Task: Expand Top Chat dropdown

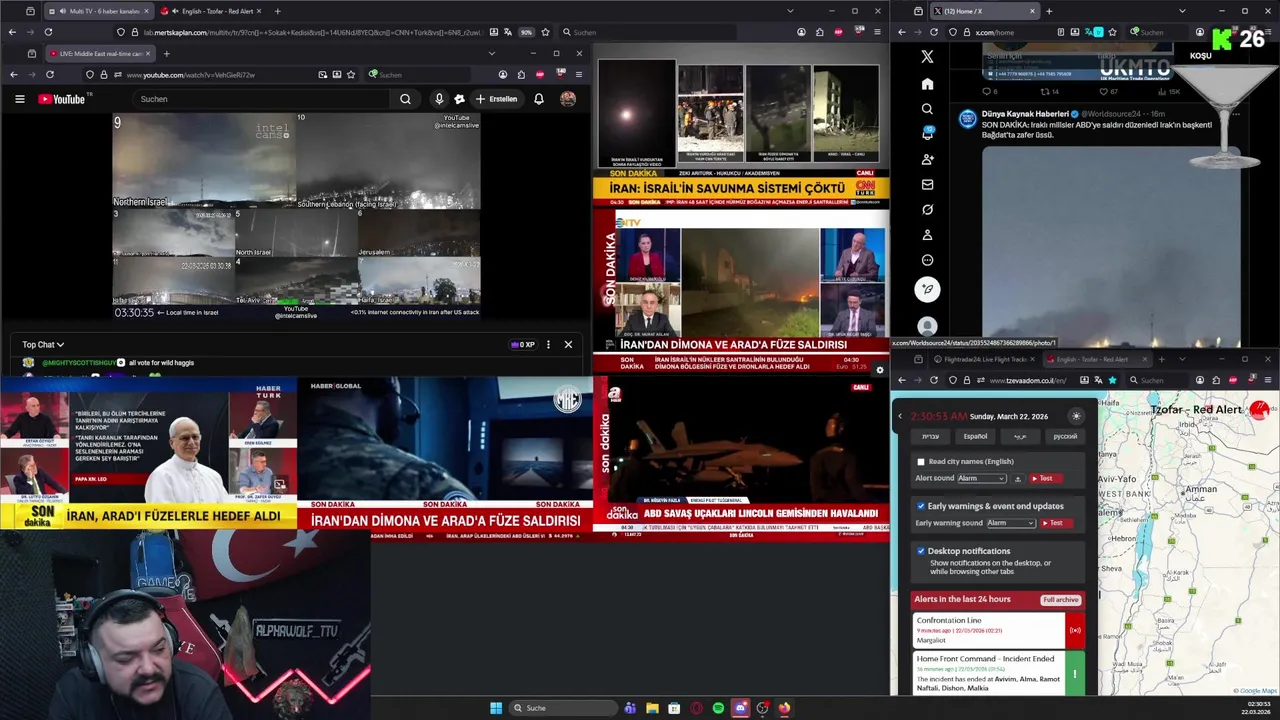Action: tap(44, 345)
